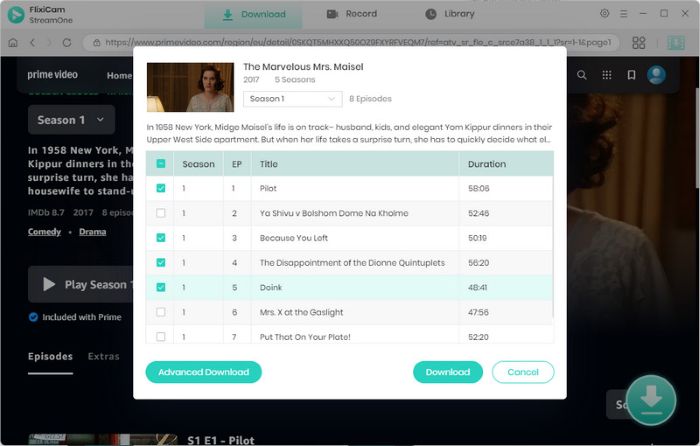The width and height of the screenshot is (700, 446).
Task: Select the Pilot title cell
Action: point(355,188)
